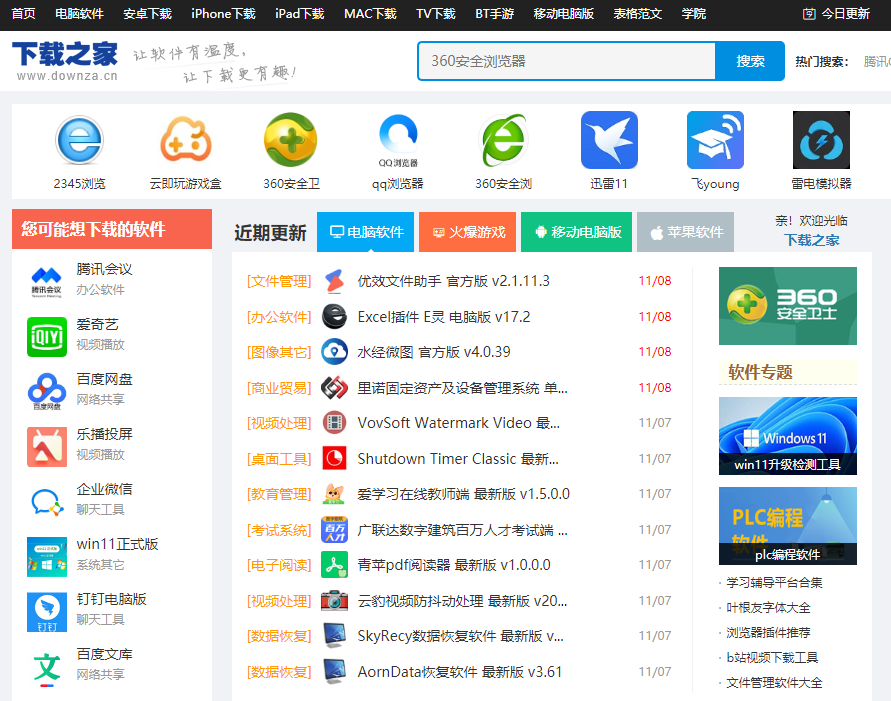The width and height of the screenshot is (891, 701).
Task: Open MAC下载 in top navigation
Action: (x=370, y=14)
